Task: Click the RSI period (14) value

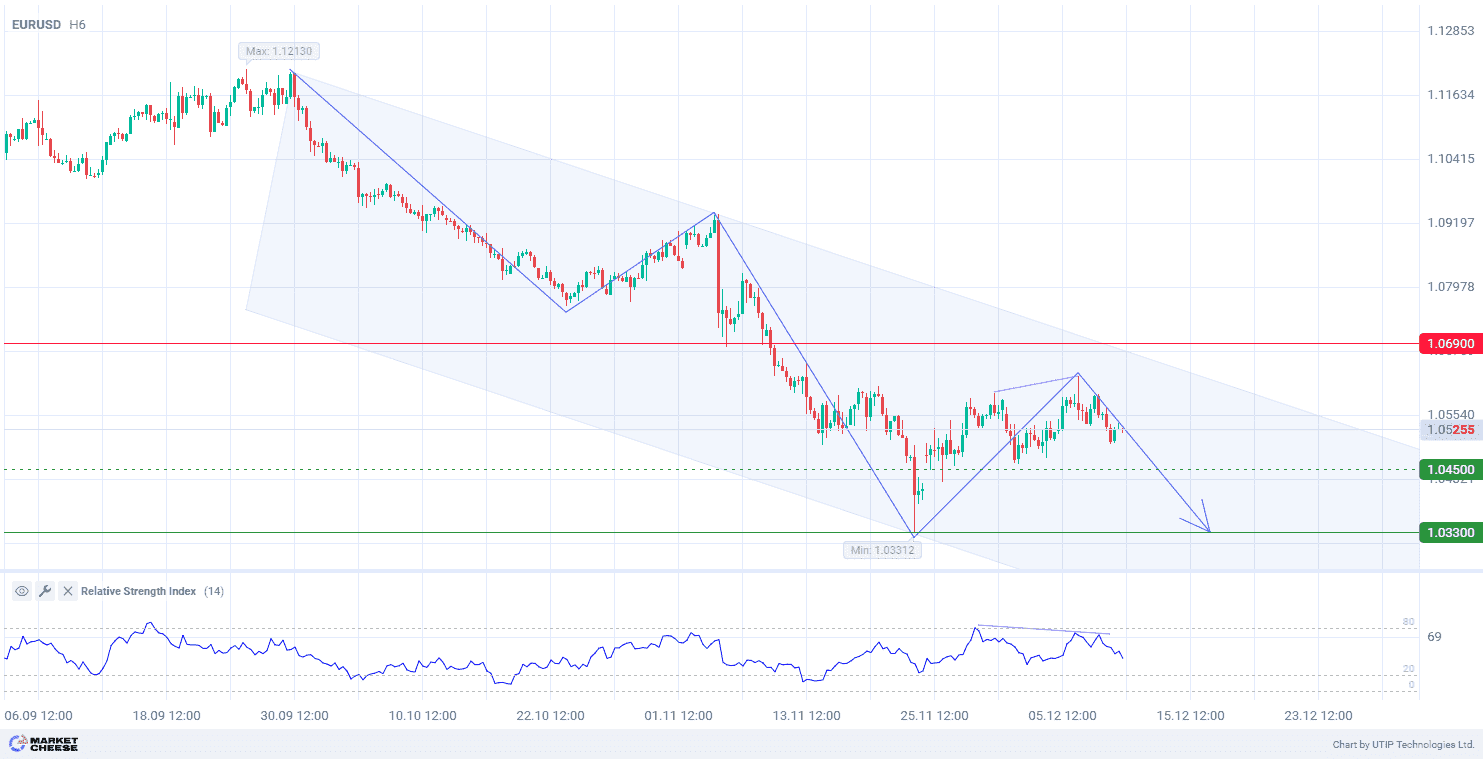Action: coord(214,591)
